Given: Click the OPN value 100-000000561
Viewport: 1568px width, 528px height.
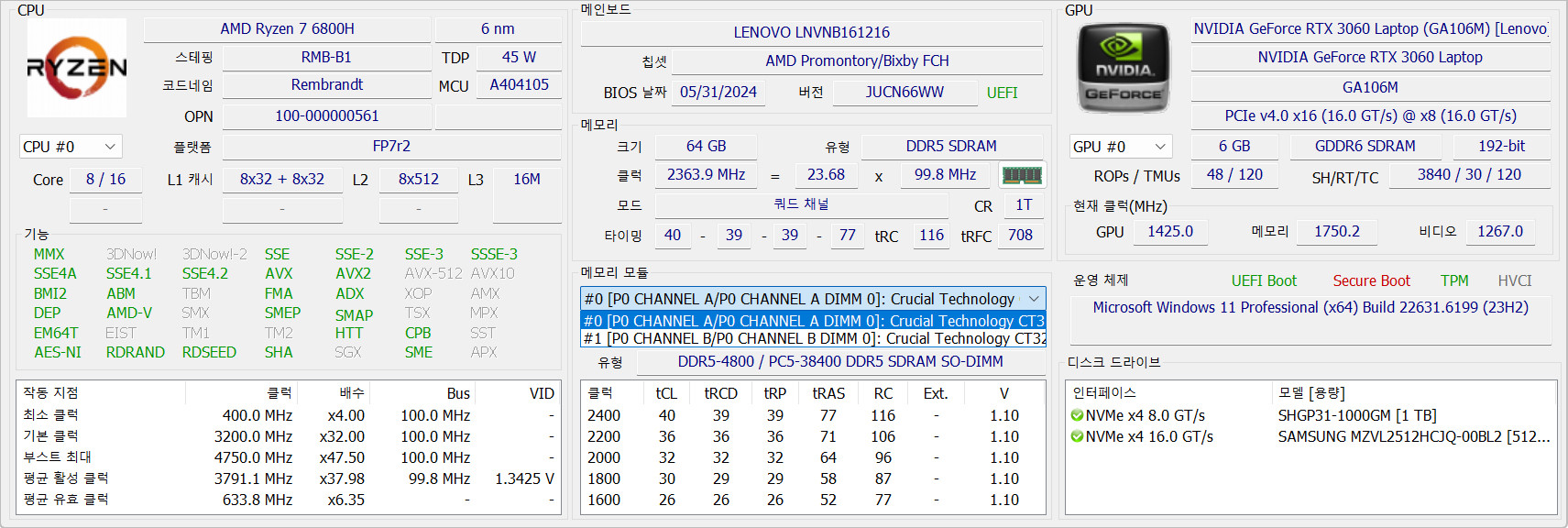Looking at the screenshot, I should click(326, 116).
